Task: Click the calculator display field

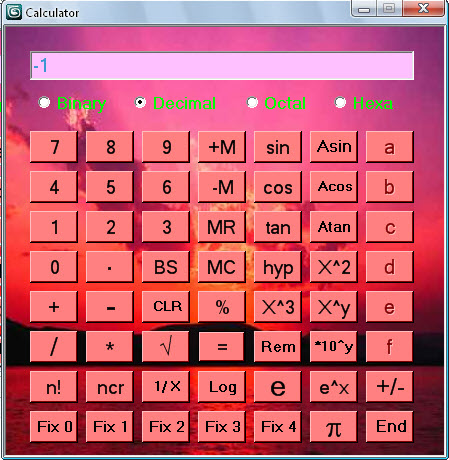Action: [x=222, y=66]
